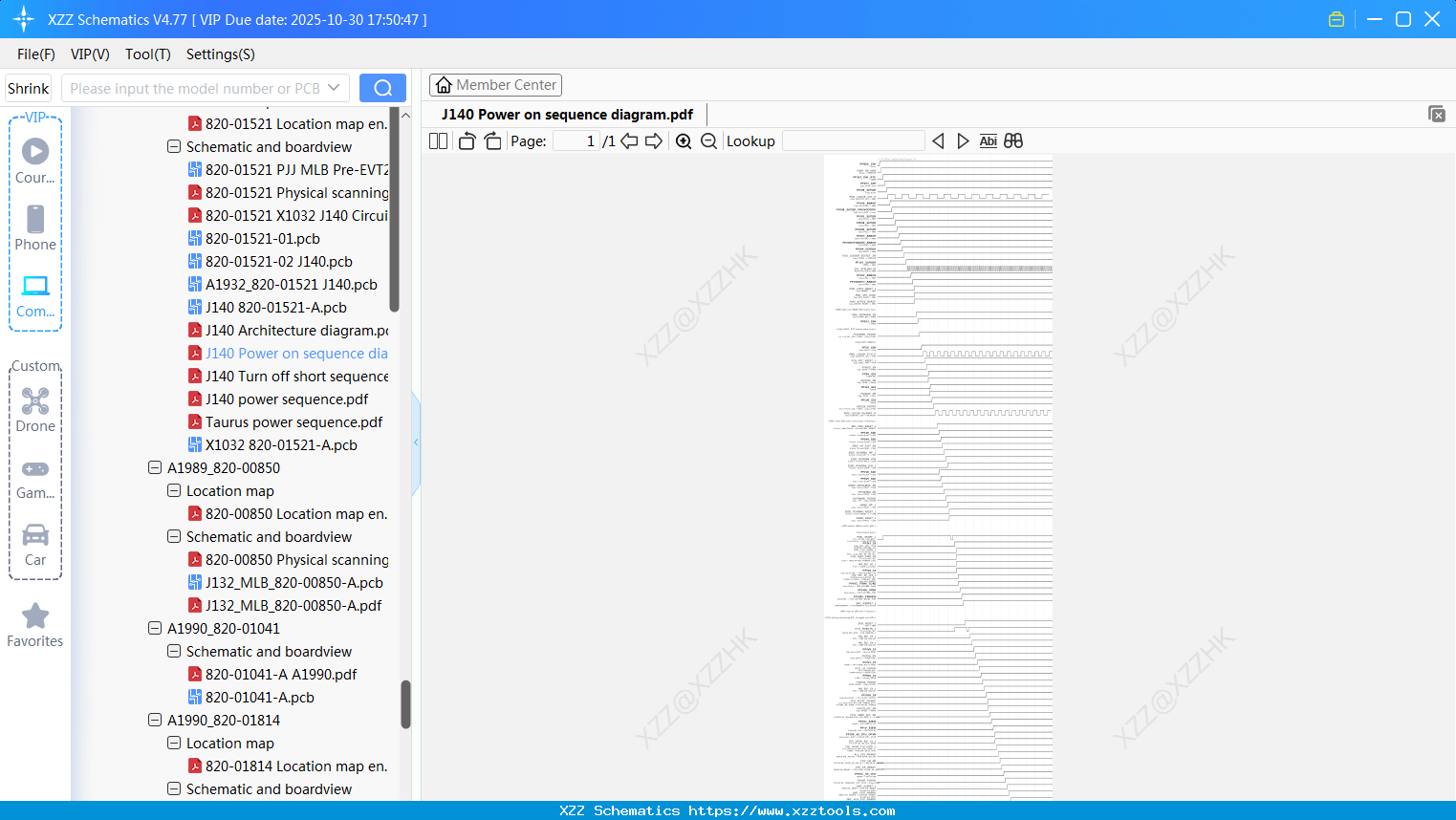Open the Drone category

tap(35, 410)
